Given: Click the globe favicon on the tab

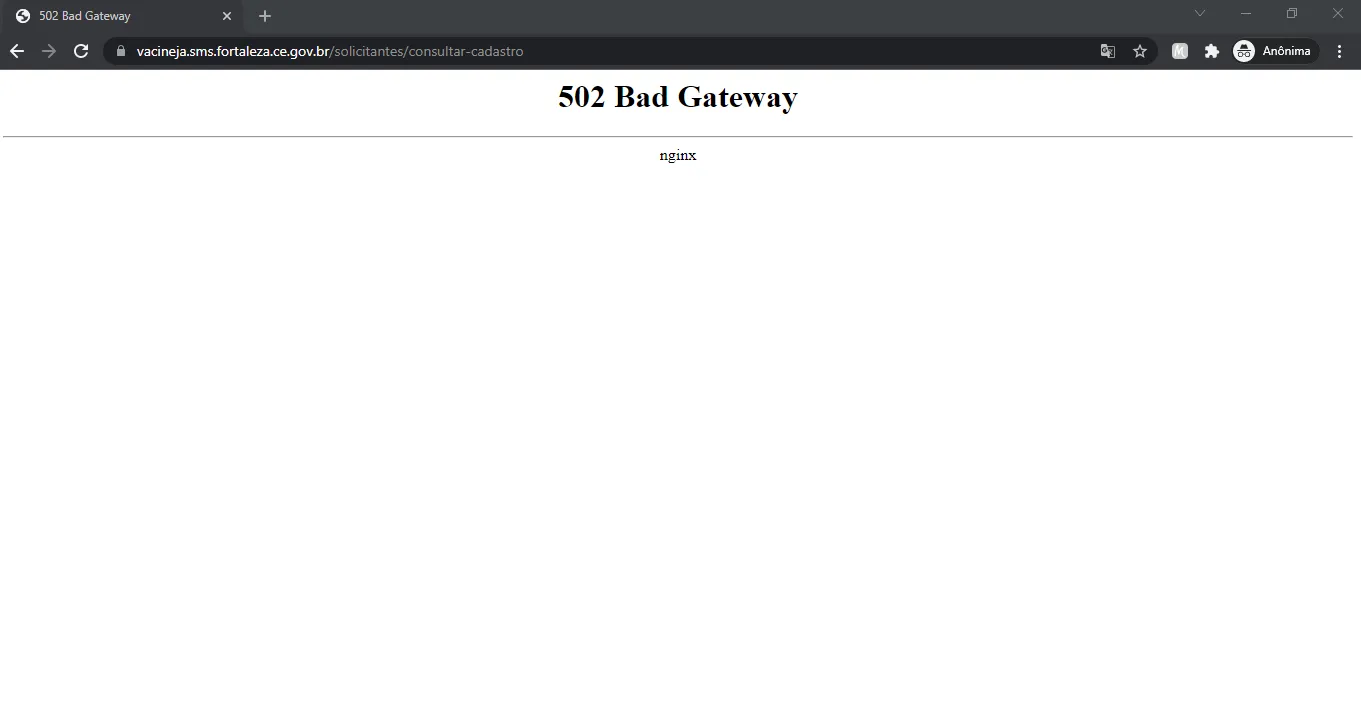Looking at the screenshot, I should [23, 16].
